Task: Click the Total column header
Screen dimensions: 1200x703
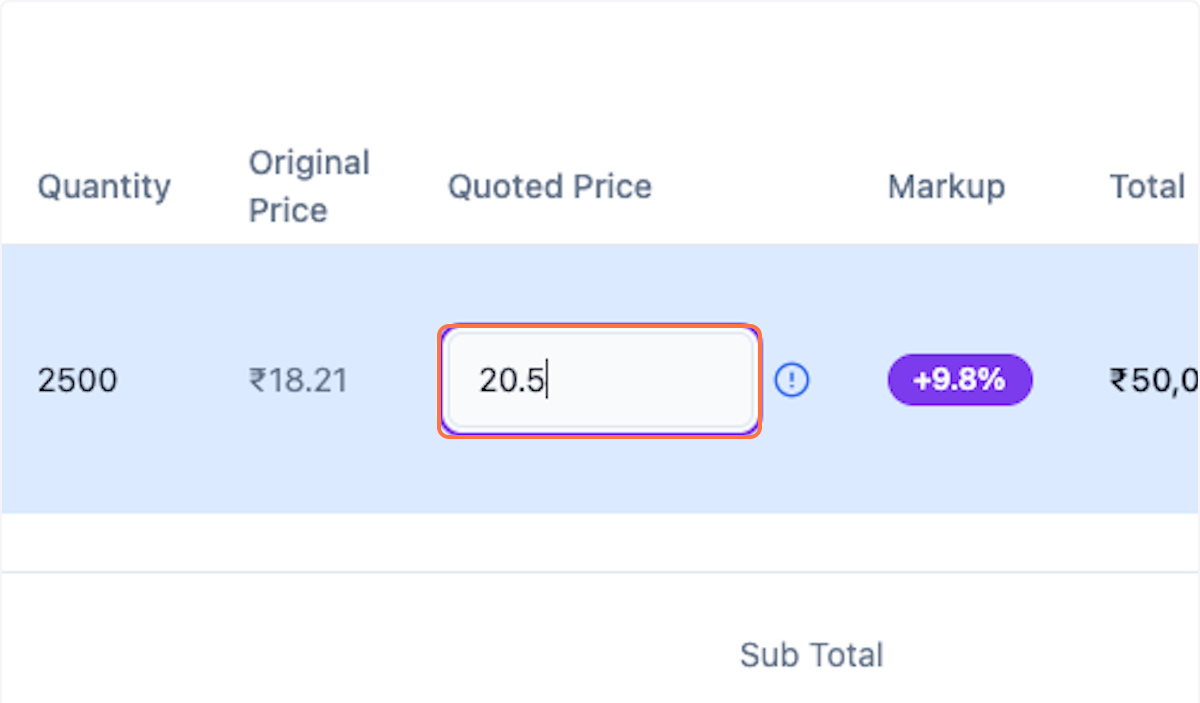Action: [x=1147, y=187]
